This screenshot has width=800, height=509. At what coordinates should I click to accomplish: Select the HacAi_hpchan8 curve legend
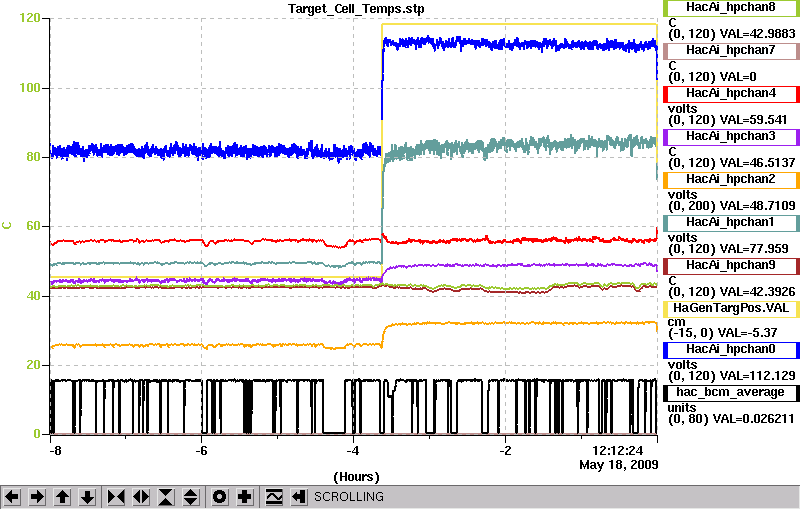(x=731, y=8)
